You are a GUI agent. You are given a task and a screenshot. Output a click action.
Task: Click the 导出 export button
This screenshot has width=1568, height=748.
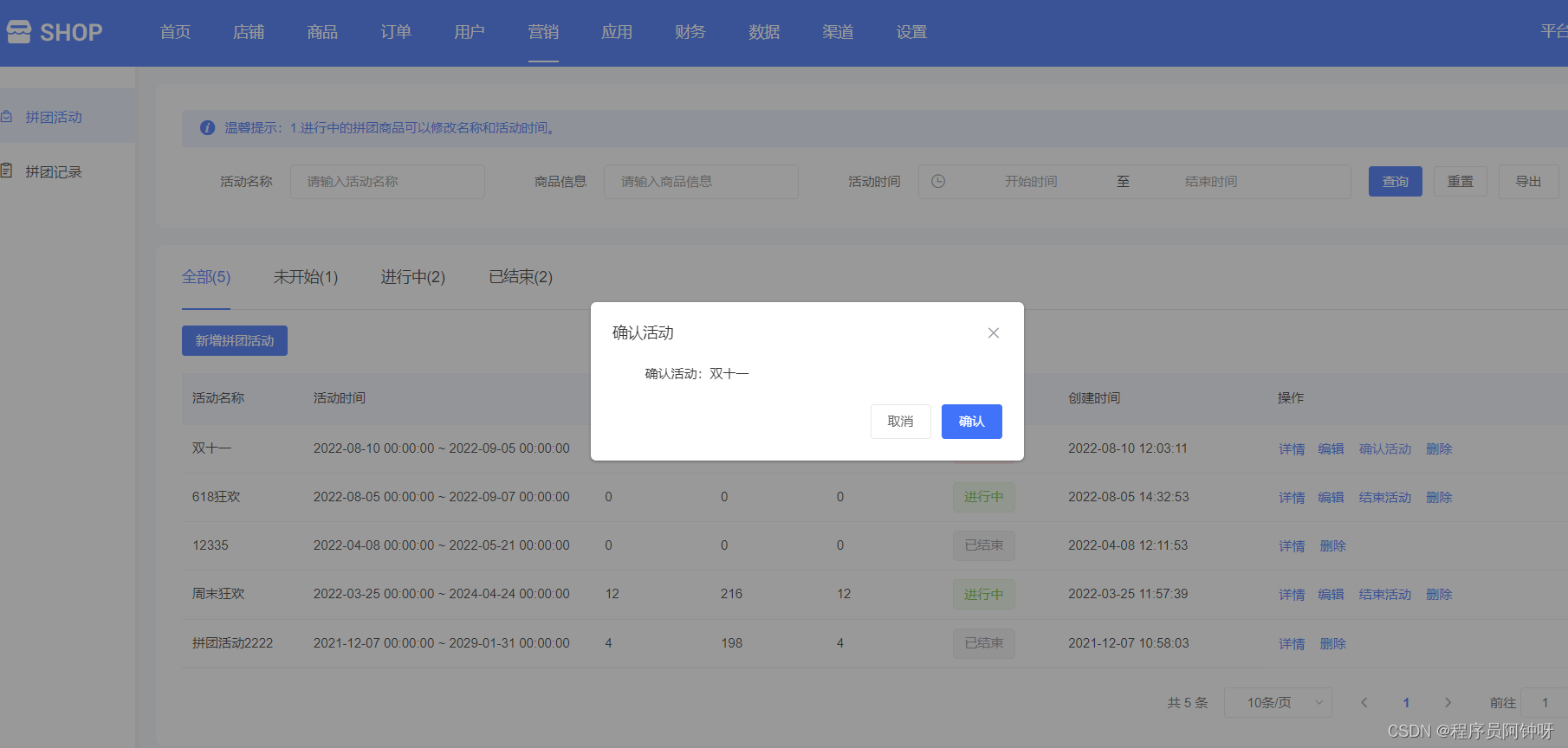1528,182
